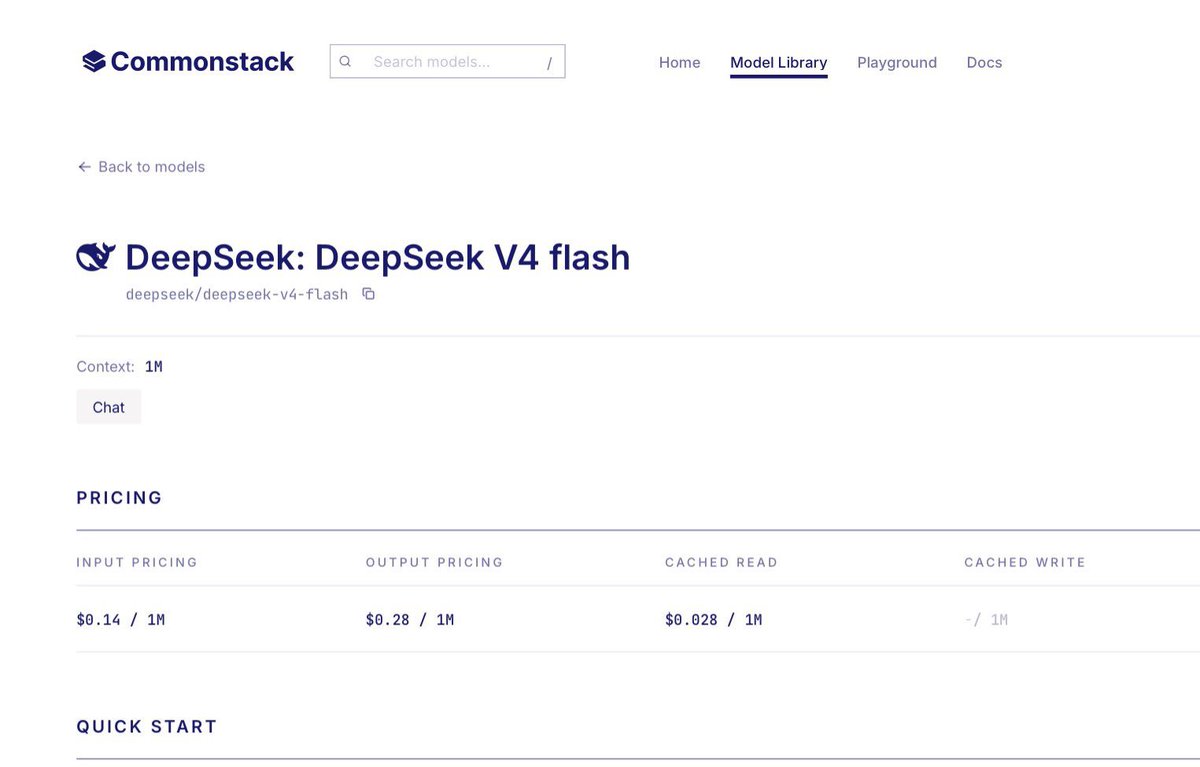The height and width of the screenshot is (767, 1200).
Task: Click the -/ 1M cached write value
Action: click(986, 620)
